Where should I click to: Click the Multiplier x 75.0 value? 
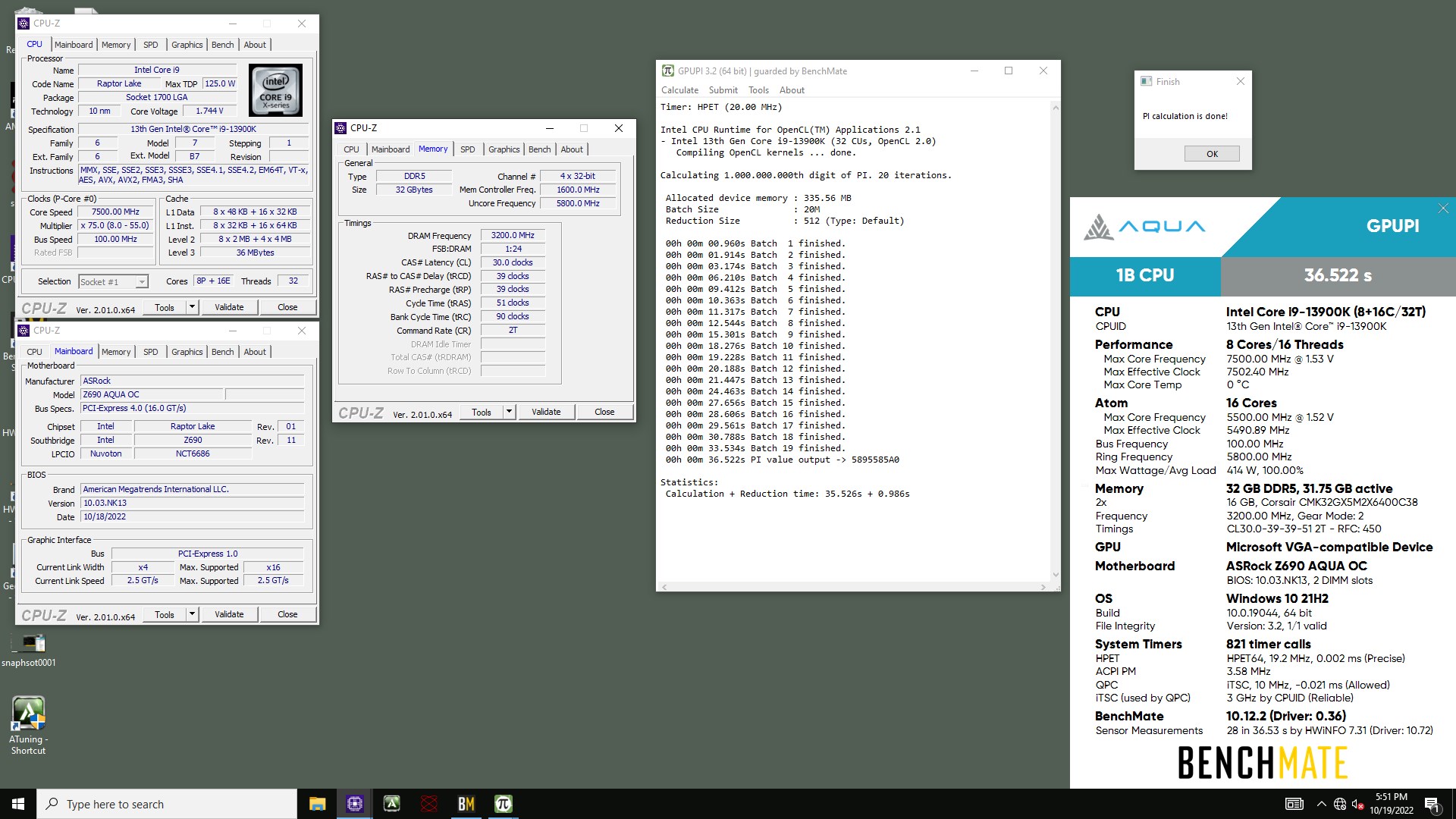pyautogui.click(x=115, y=225)
